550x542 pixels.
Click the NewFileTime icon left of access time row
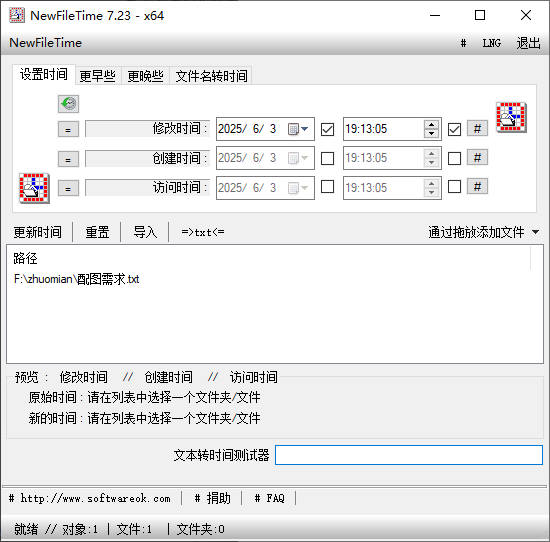click(x=34, y=188)
